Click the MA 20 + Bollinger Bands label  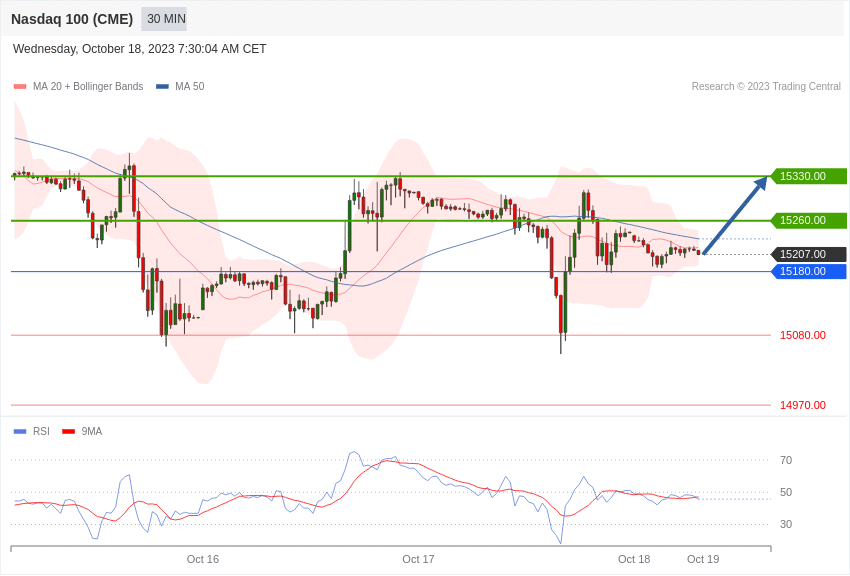click(88, 86)
